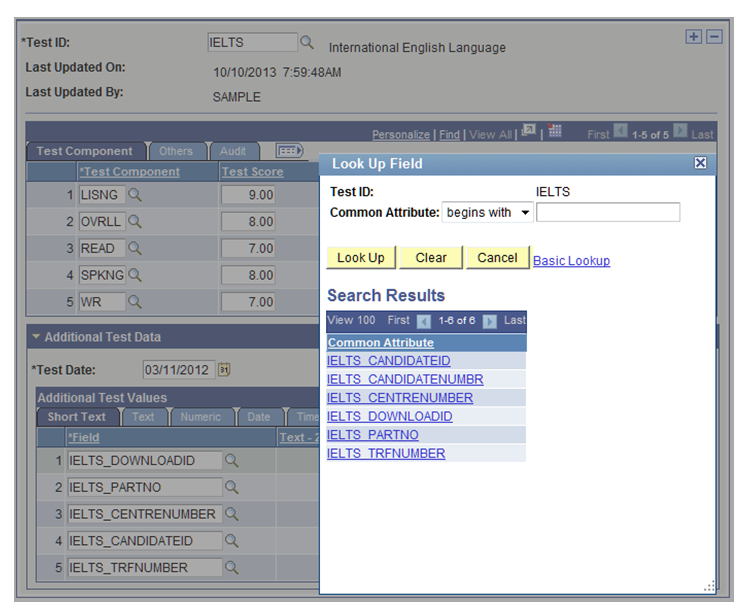Click zoom grid icon in grid toolbar
The image size is (745, 611).
[x=529, y=130]
